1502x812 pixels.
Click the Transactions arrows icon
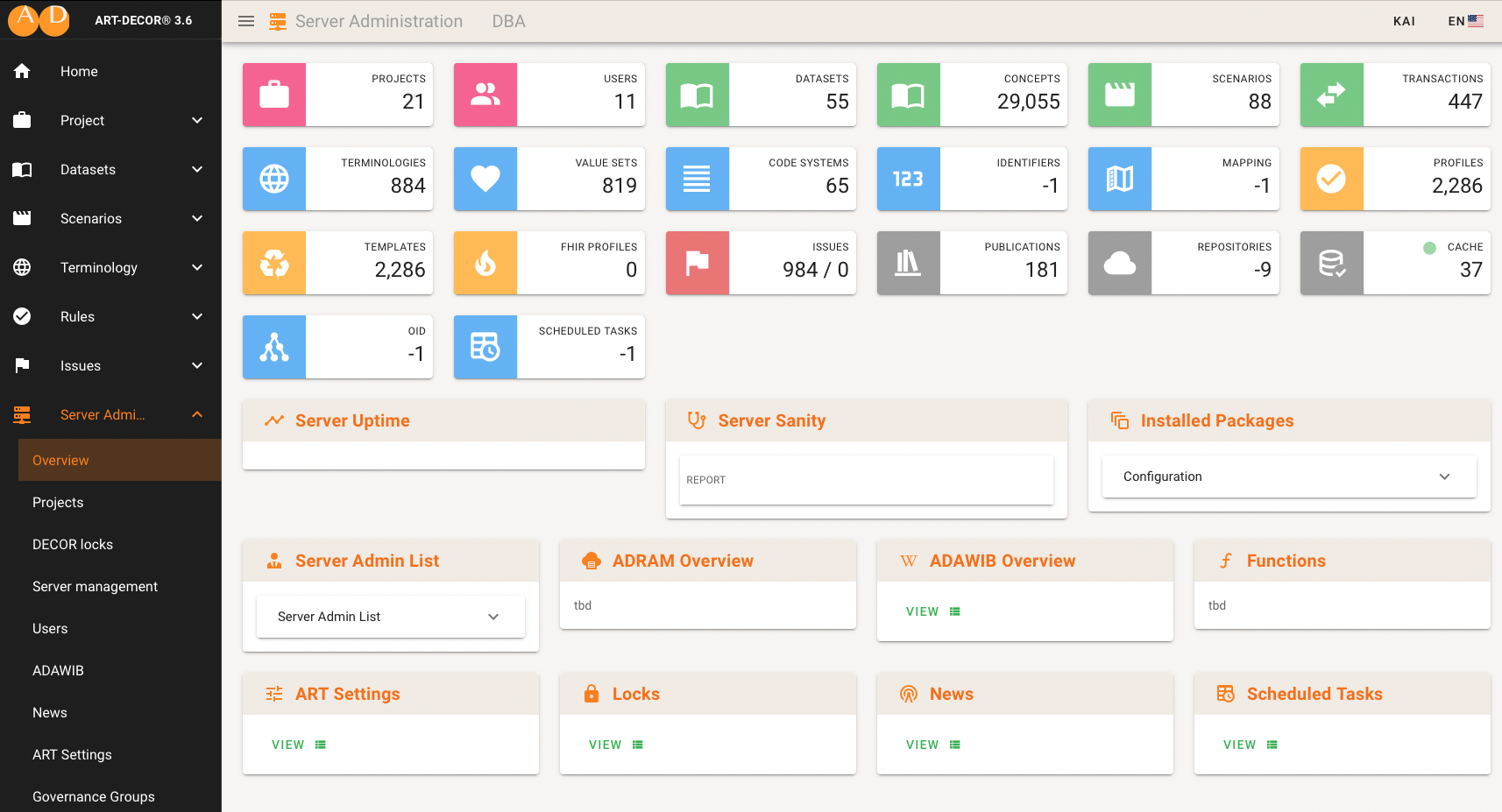tap(1332, 95)
